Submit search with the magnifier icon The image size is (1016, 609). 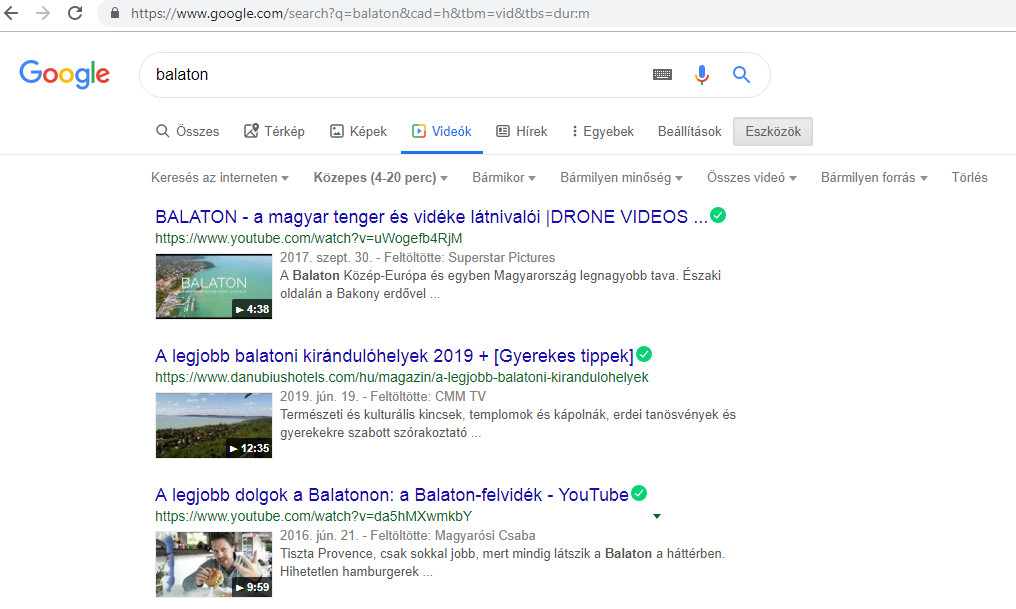(741, 75)
